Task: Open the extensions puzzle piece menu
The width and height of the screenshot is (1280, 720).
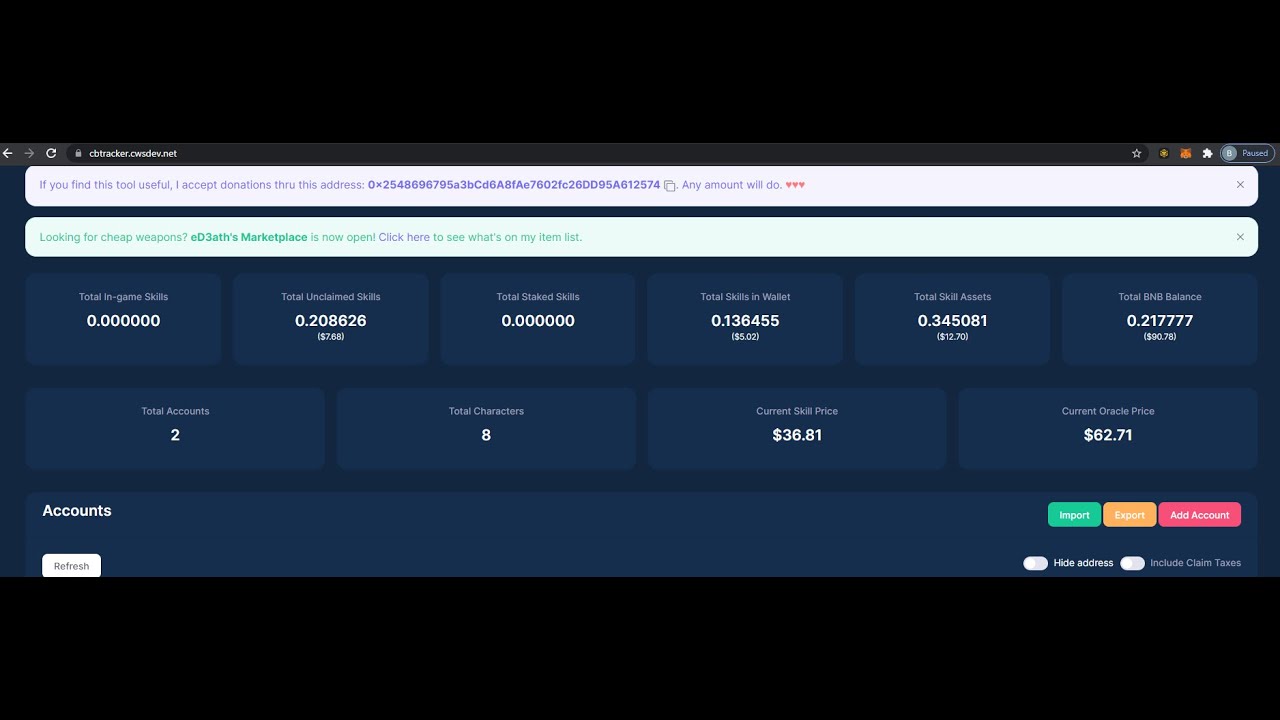Action: pyautogui.click(x=1207, y=153)
